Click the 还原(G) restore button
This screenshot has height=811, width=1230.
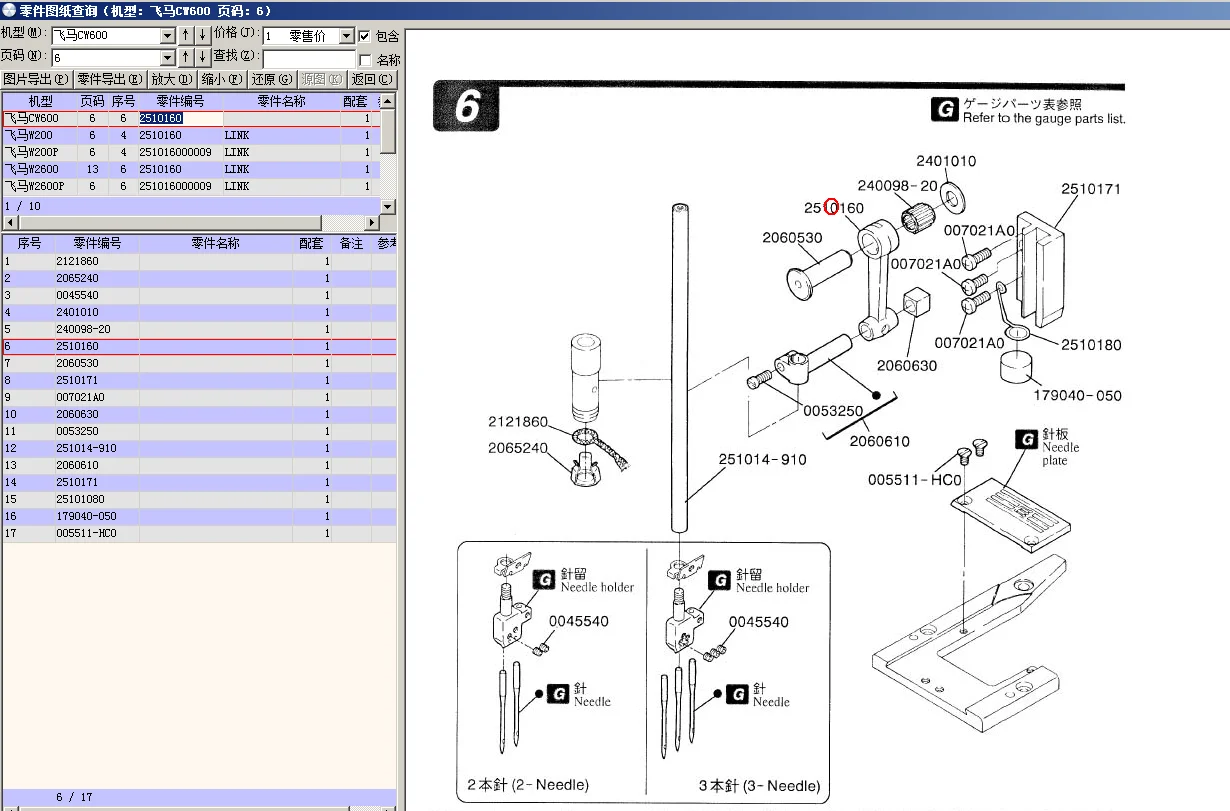pos(271,80)
